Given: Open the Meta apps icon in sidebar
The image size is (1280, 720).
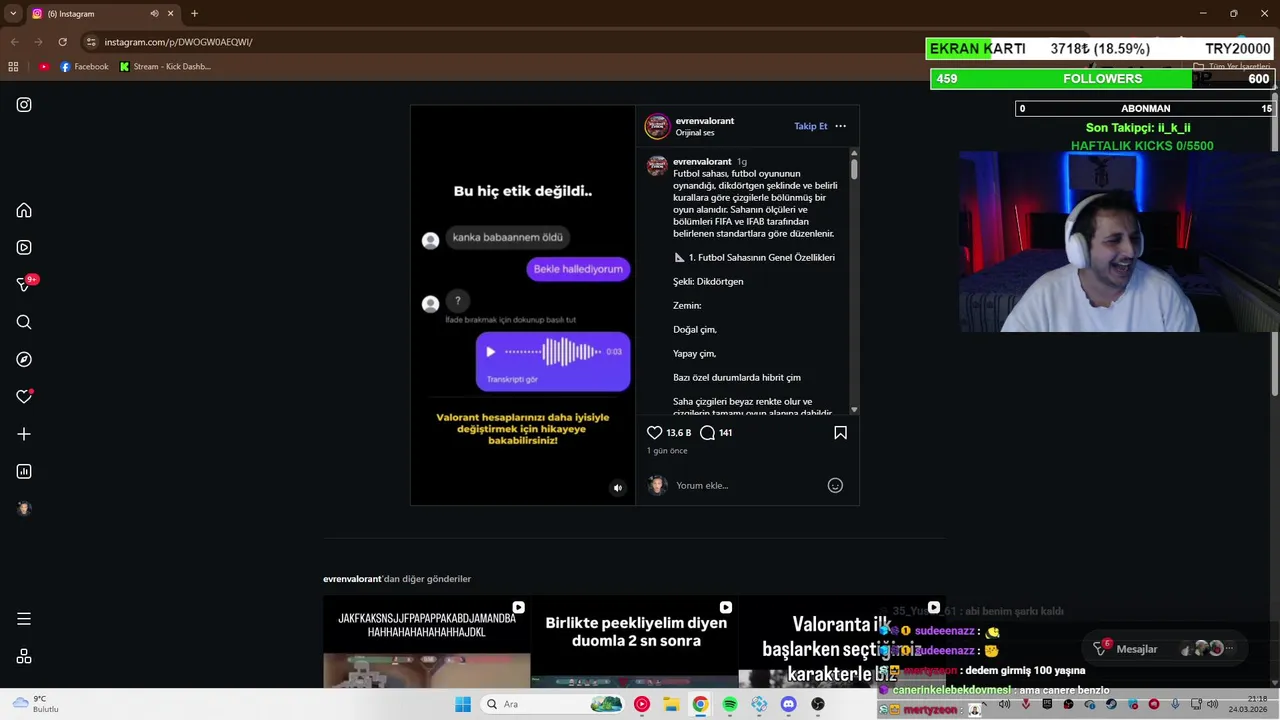Looking at the screenshot, I should 24,656.
